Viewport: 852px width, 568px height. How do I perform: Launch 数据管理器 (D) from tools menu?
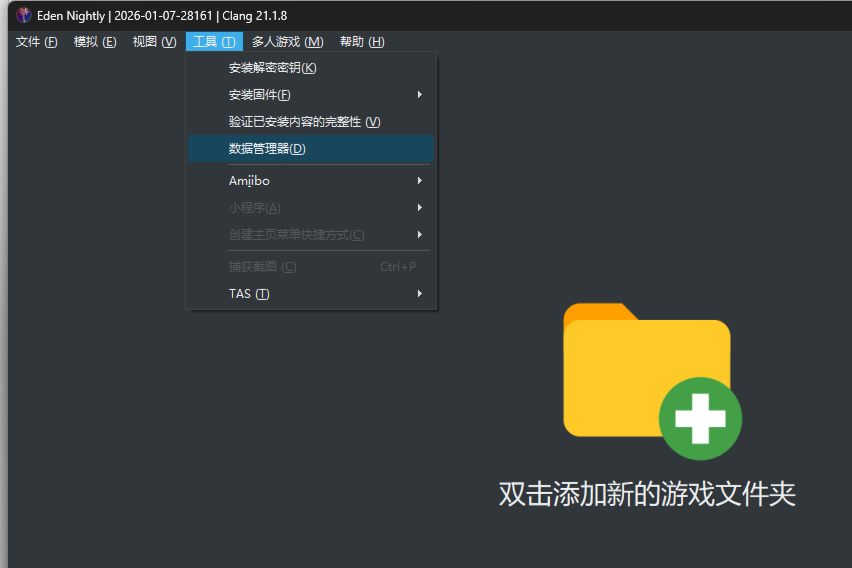click(x=267, y=149)
